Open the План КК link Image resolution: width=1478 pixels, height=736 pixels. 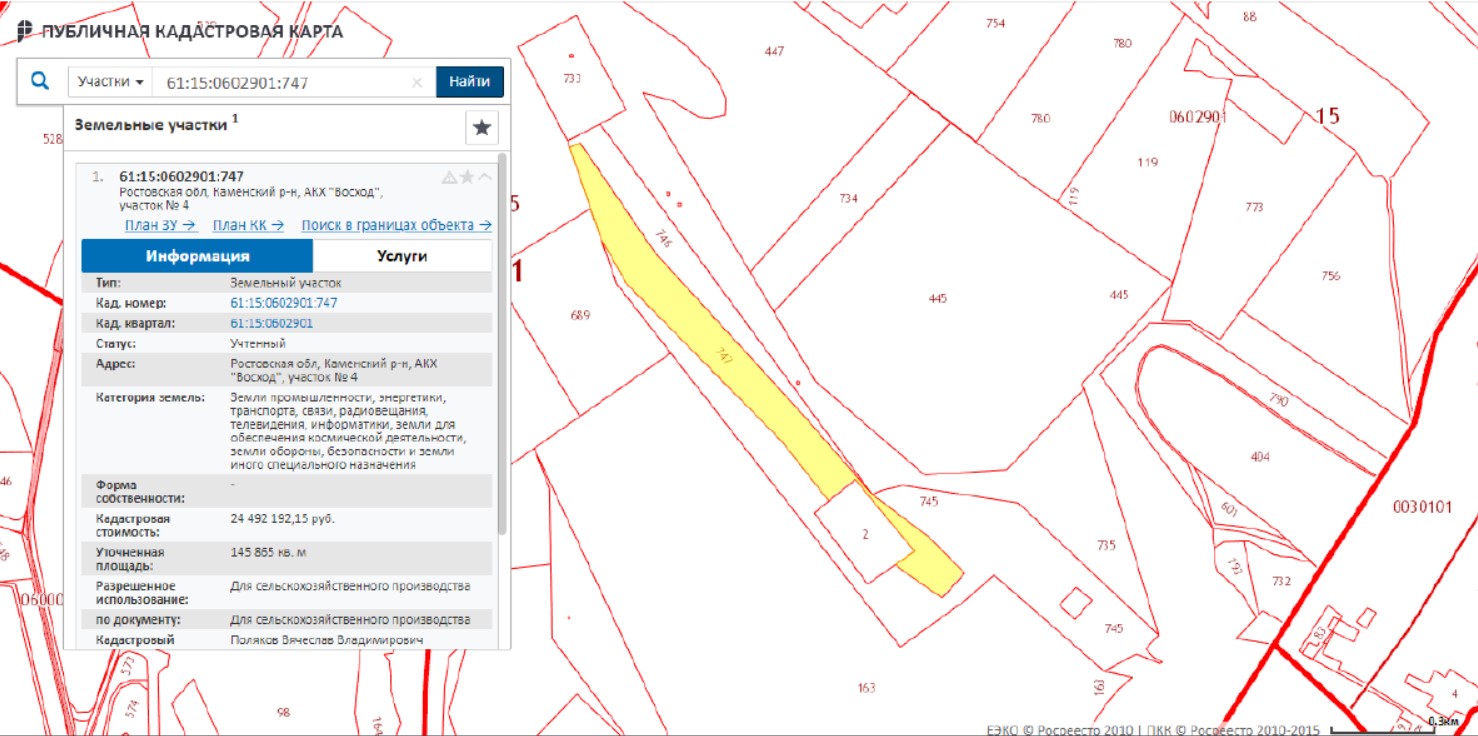tap(248, 225)
